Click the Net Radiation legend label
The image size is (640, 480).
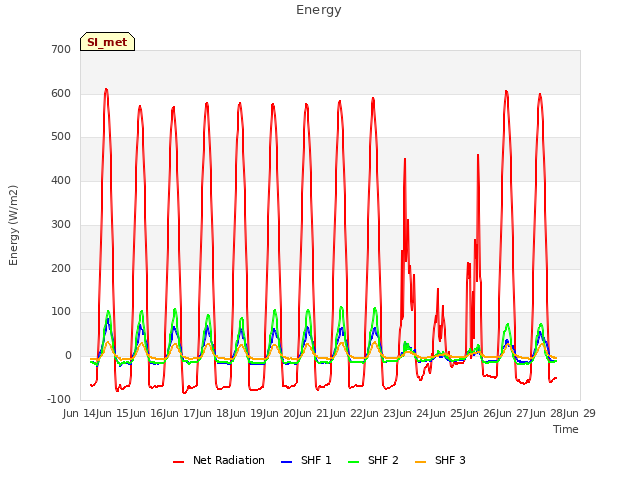[x=229, y=460]
